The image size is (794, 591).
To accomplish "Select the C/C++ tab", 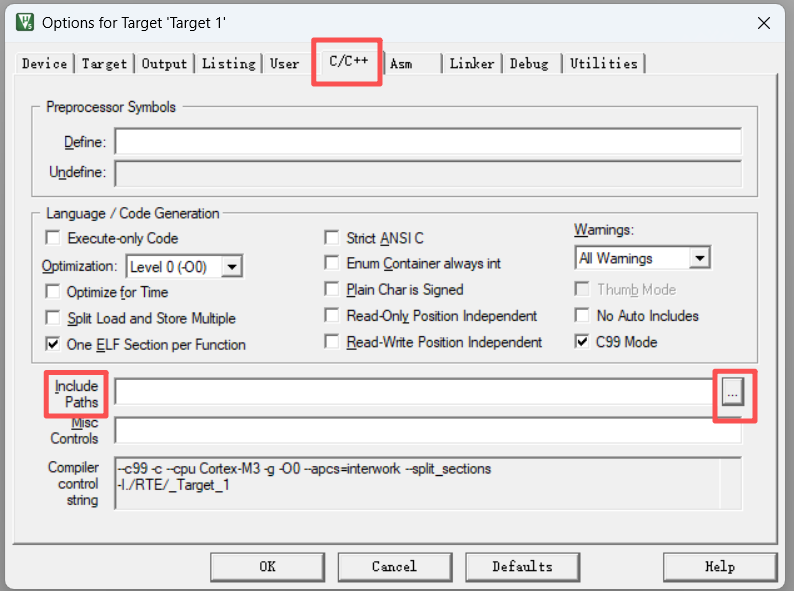I will [348, 61].
